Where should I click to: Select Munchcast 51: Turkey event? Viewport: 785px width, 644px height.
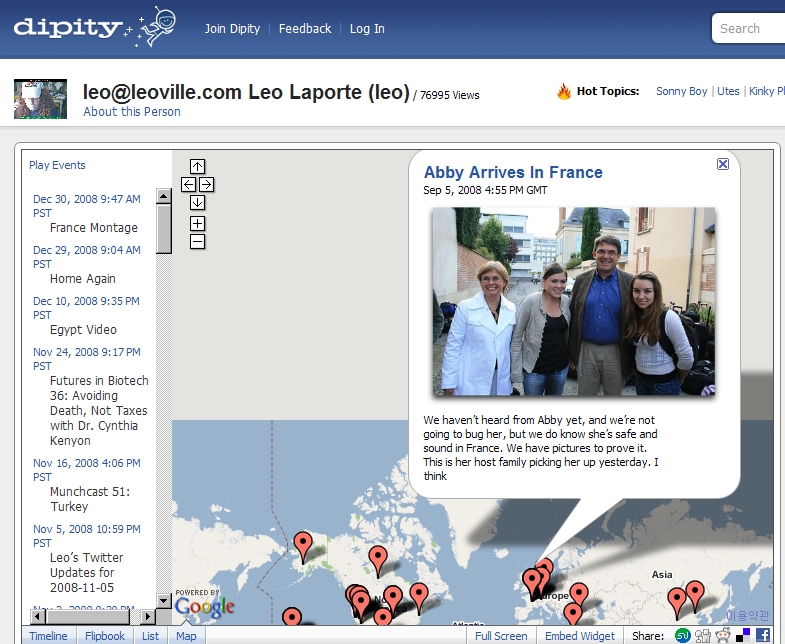pyautogui.click(x=90, y=499)
